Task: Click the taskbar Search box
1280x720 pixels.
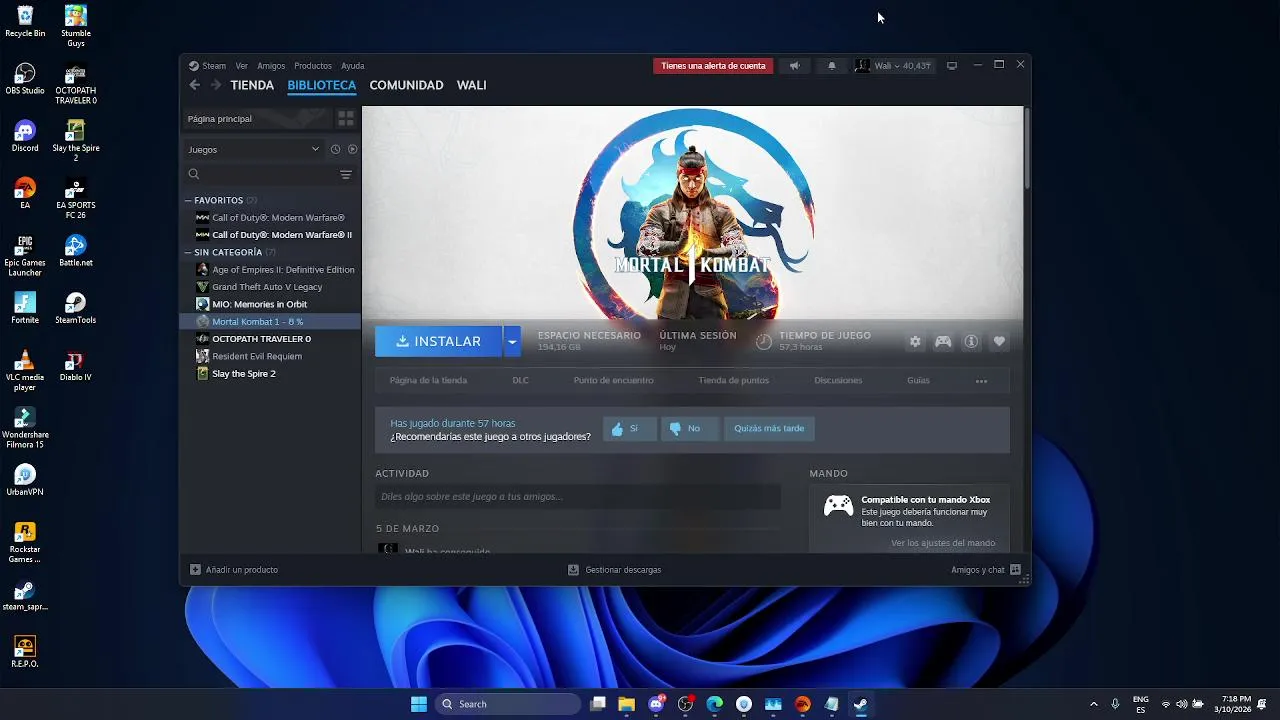Action: (509, 704)
